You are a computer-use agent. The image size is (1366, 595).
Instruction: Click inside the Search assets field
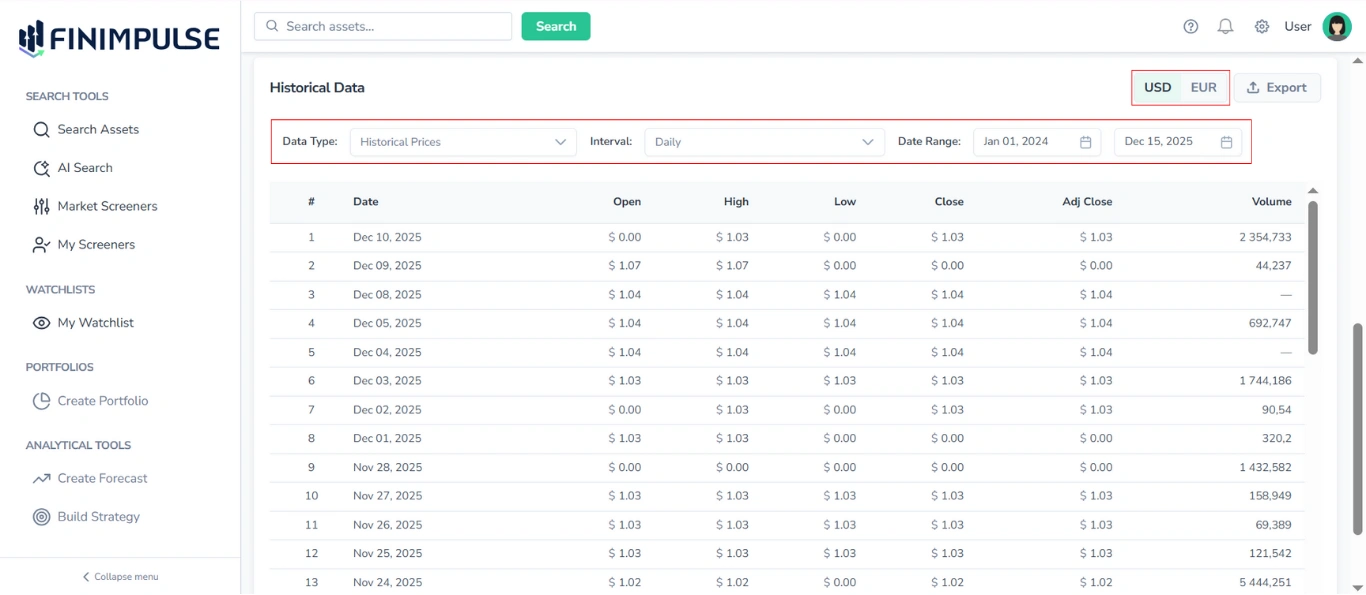[x=382, y=26]
